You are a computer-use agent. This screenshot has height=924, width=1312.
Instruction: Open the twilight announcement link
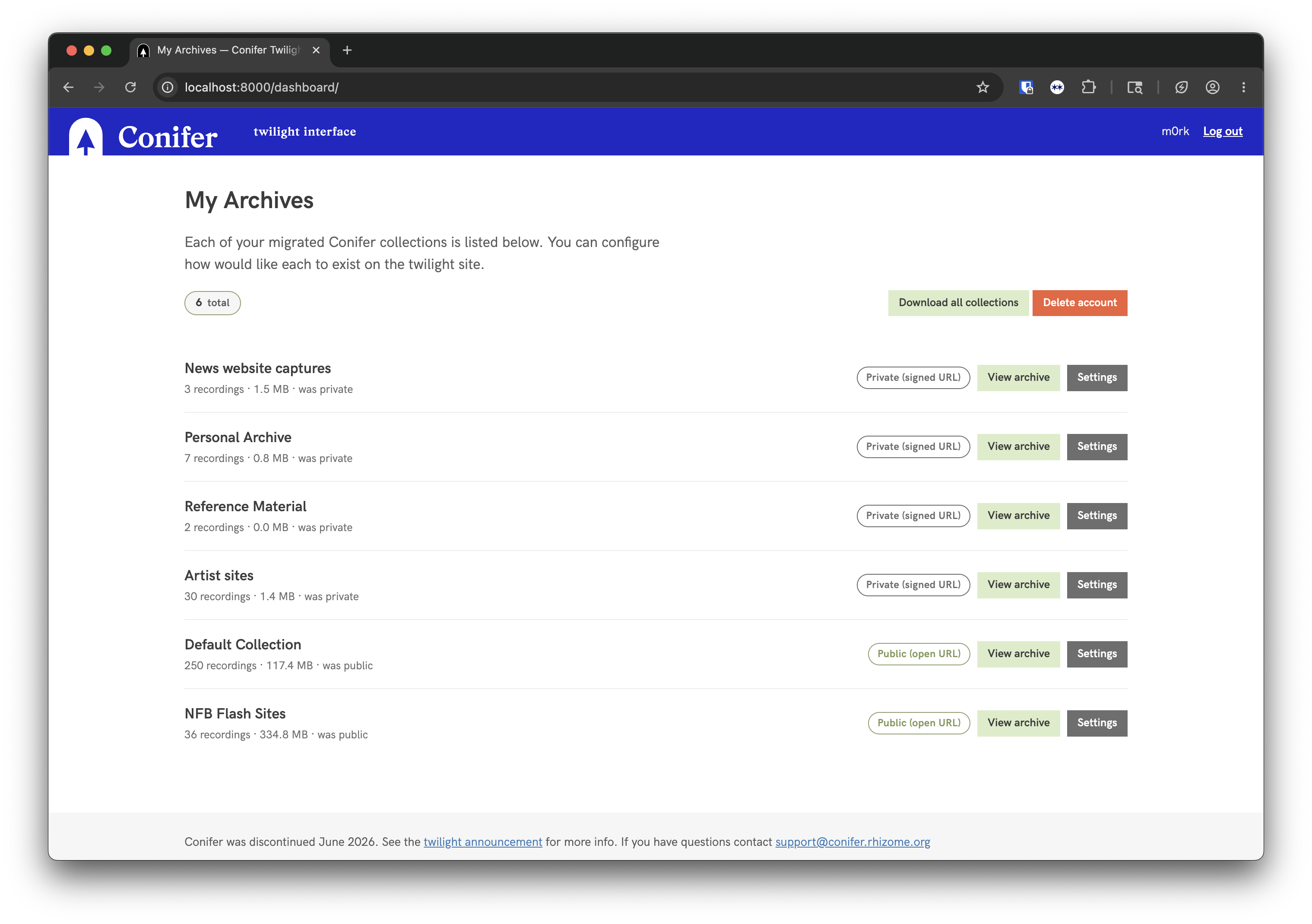click(483, 842)
